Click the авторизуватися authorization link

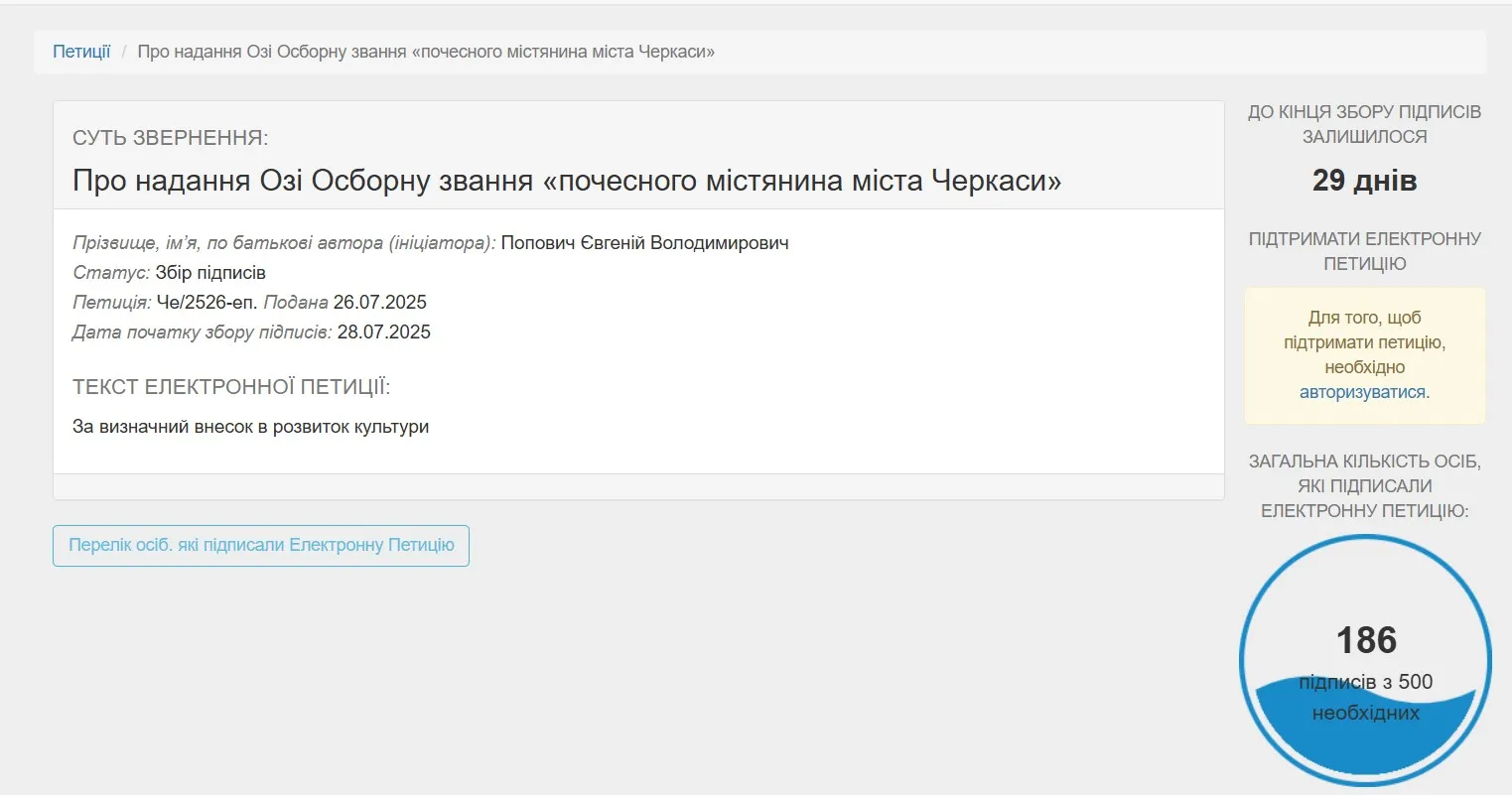(x=1362, y=392)
